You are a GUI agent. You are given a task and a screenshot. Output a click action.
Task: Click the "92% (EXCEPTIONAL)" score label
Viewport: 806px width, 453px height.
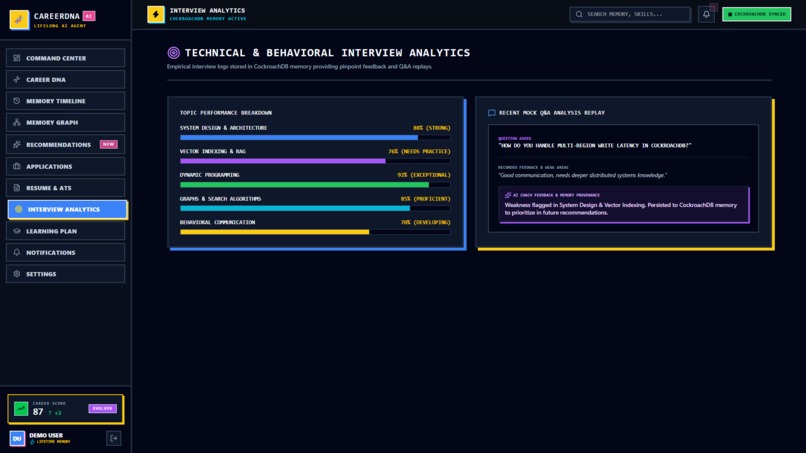424,175
